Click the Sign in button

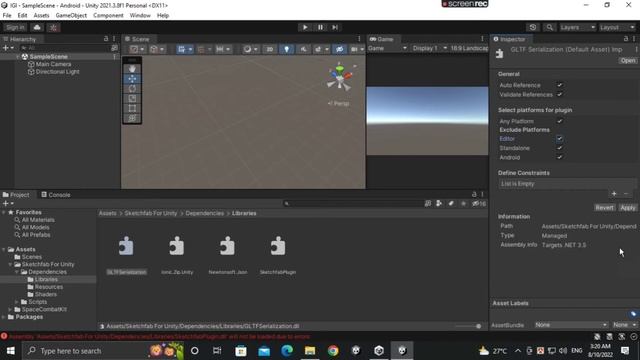[x=15, y=27]
